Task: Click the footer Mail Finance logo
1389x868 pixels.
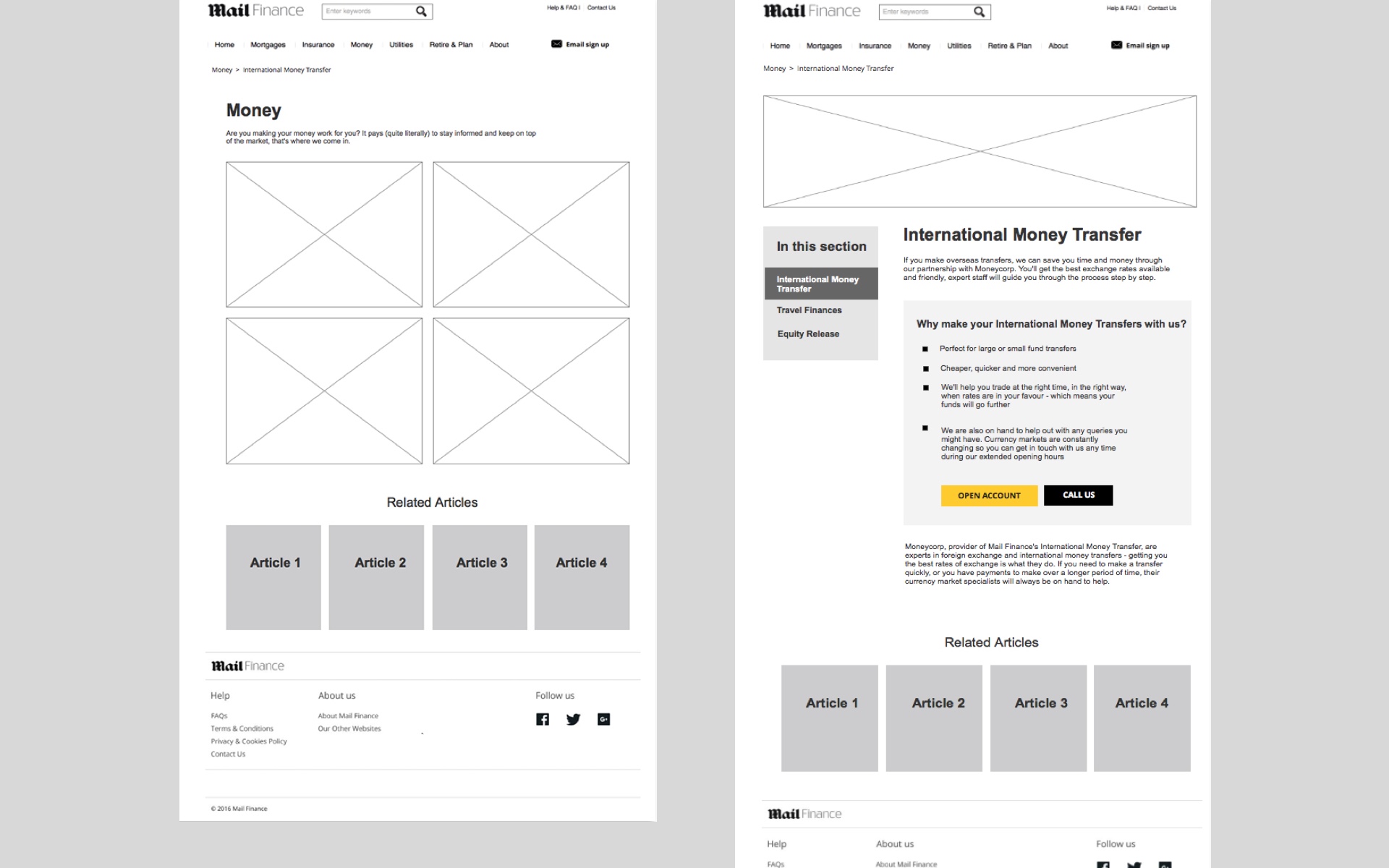Action: click(247, 665)
